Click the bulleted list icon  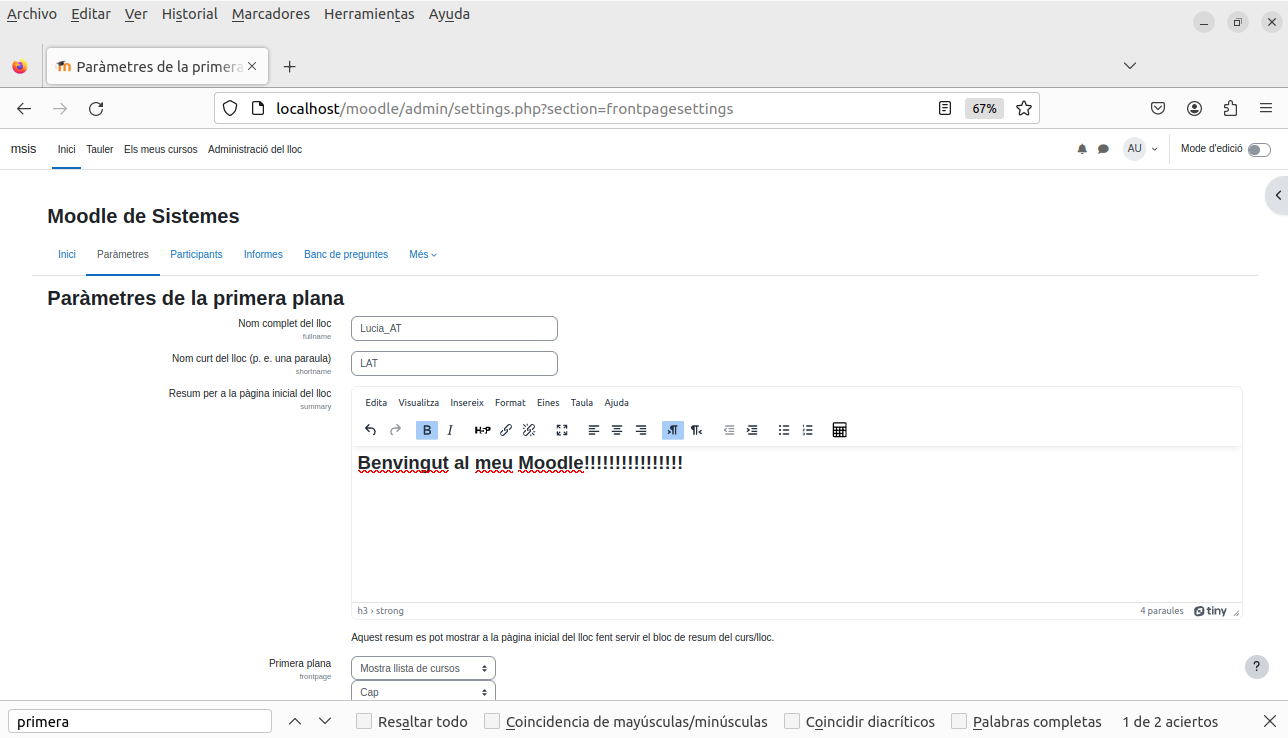pos(783,430)
